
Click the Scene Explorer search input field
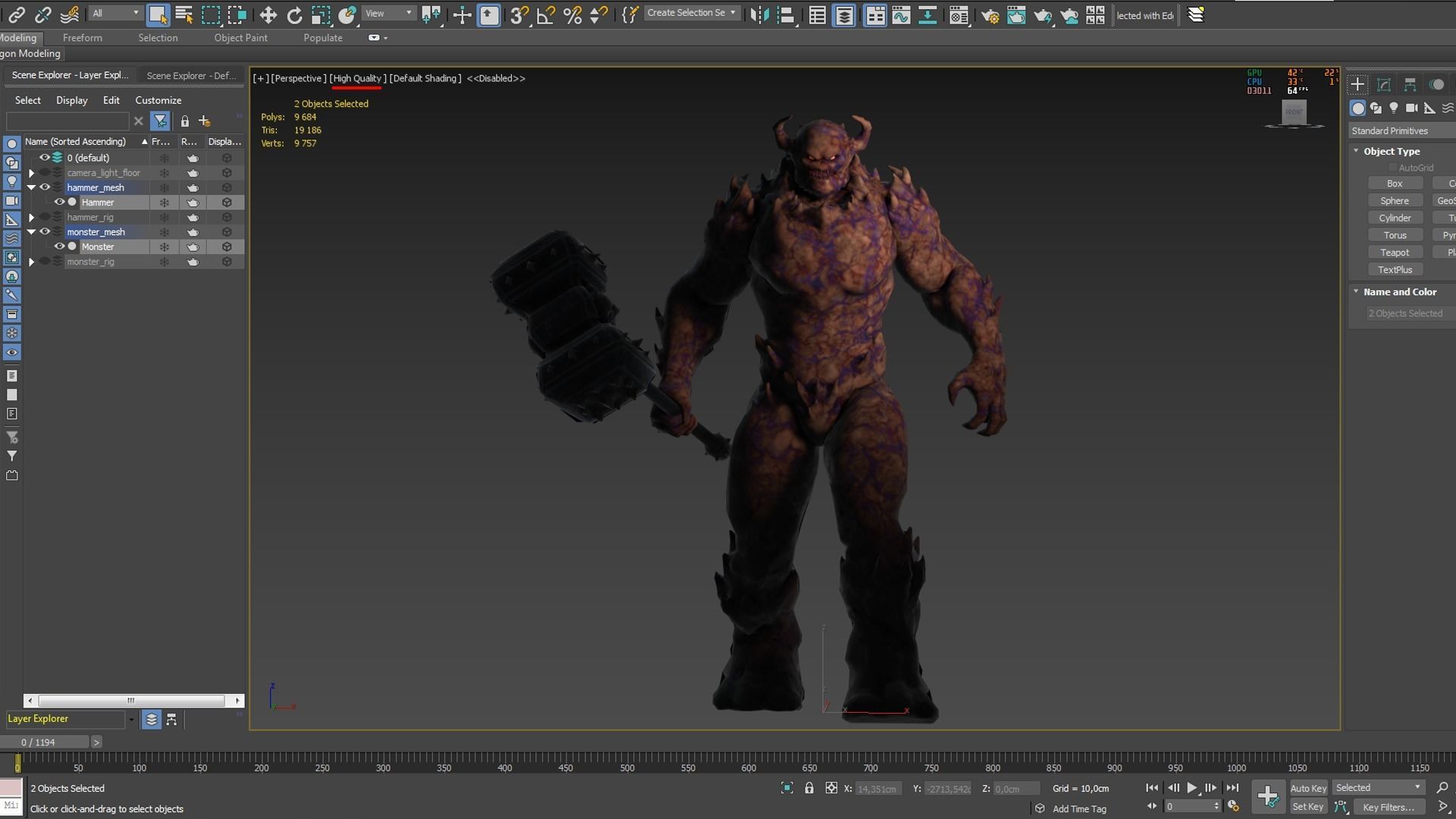(x=67, y=121)
